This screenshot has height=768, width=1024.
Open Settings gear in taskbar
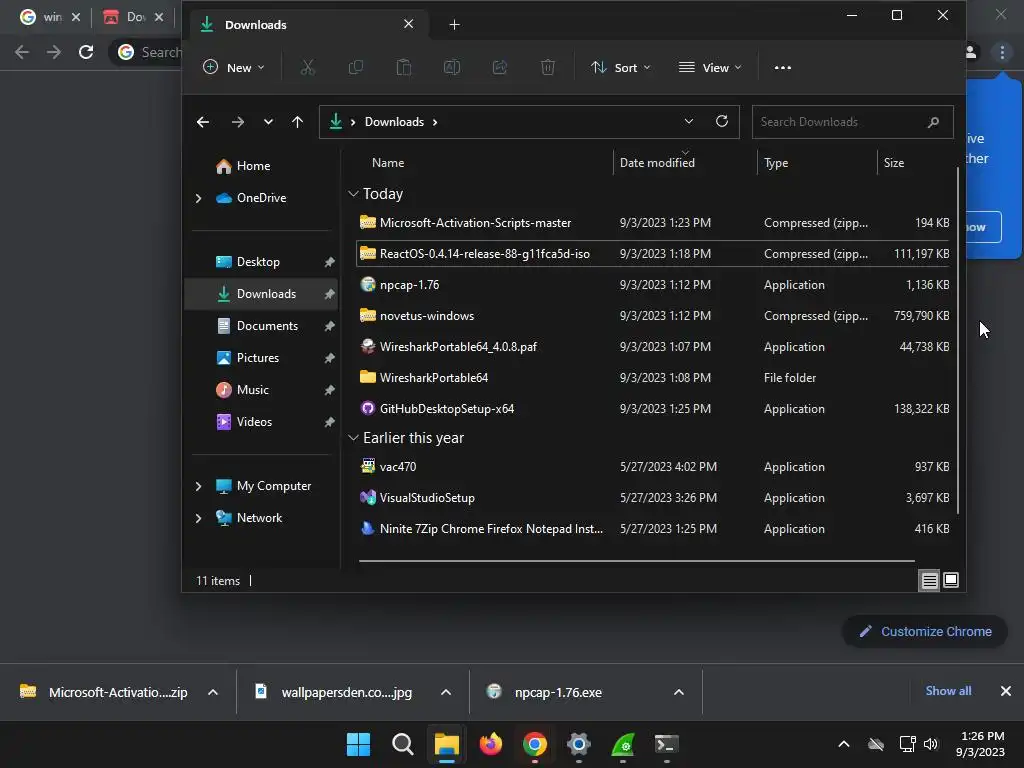click(x=579, y=744)
